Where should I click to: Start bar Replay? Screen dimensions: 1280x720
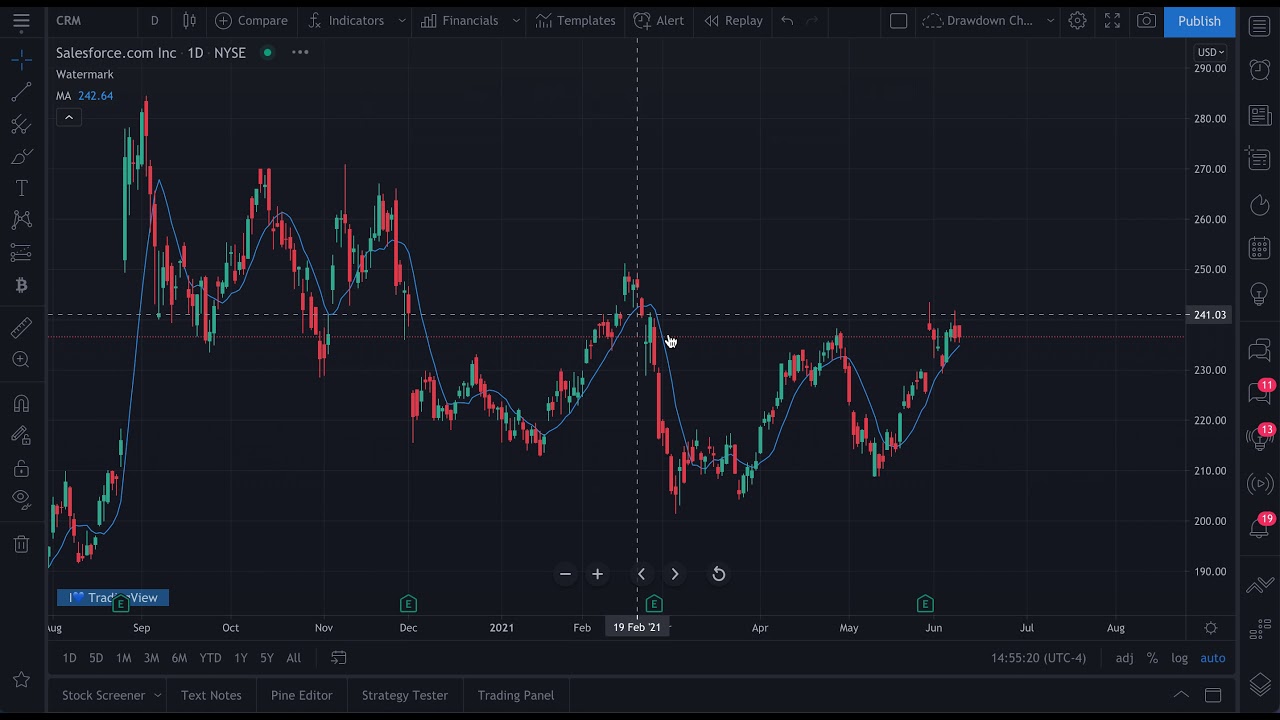click(x=733, y=20)
